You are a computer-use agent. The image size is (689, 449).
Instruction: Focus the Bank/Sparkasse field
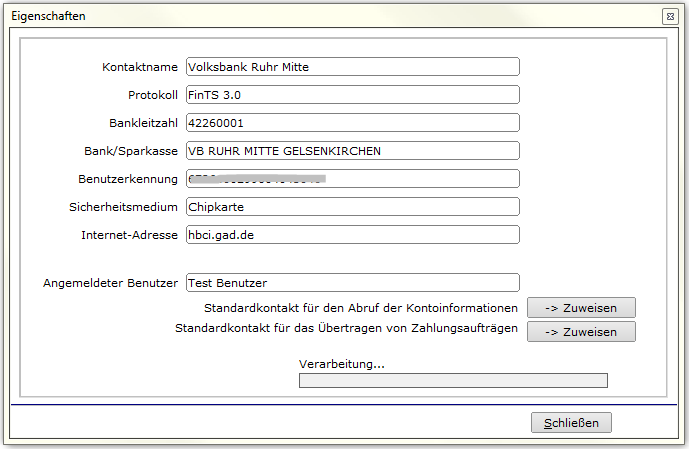click(353, 151)
